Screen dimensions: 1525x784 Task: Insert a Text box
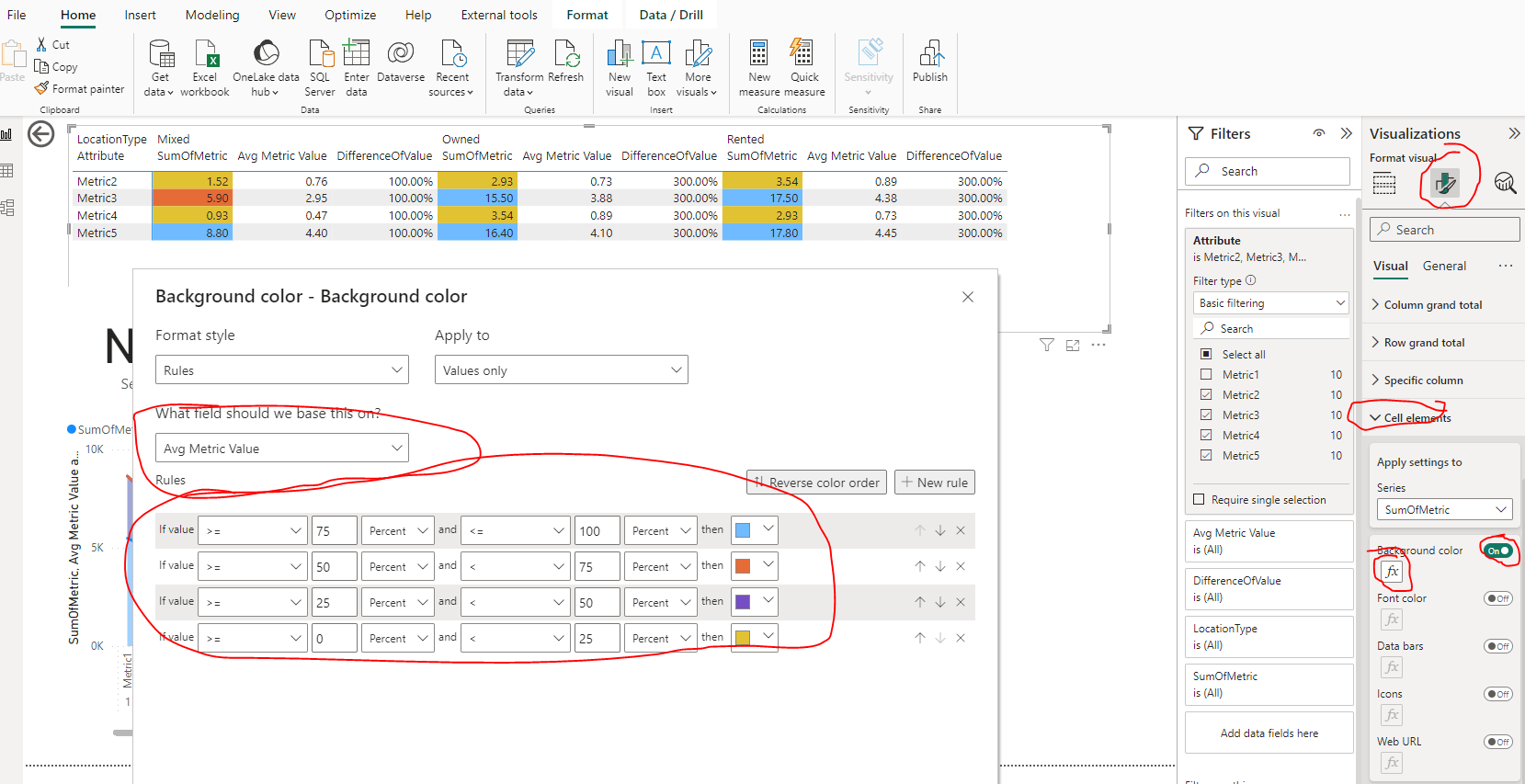coord(656,68)
